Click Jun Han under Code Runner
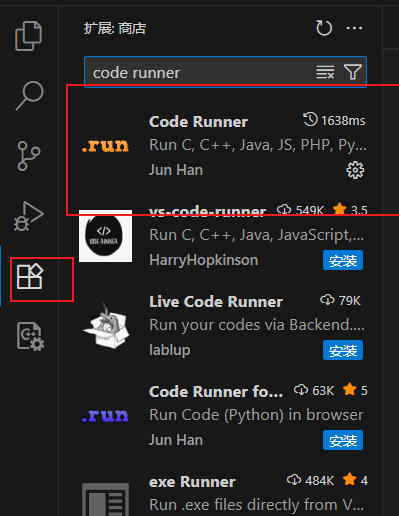 point(176,170)
